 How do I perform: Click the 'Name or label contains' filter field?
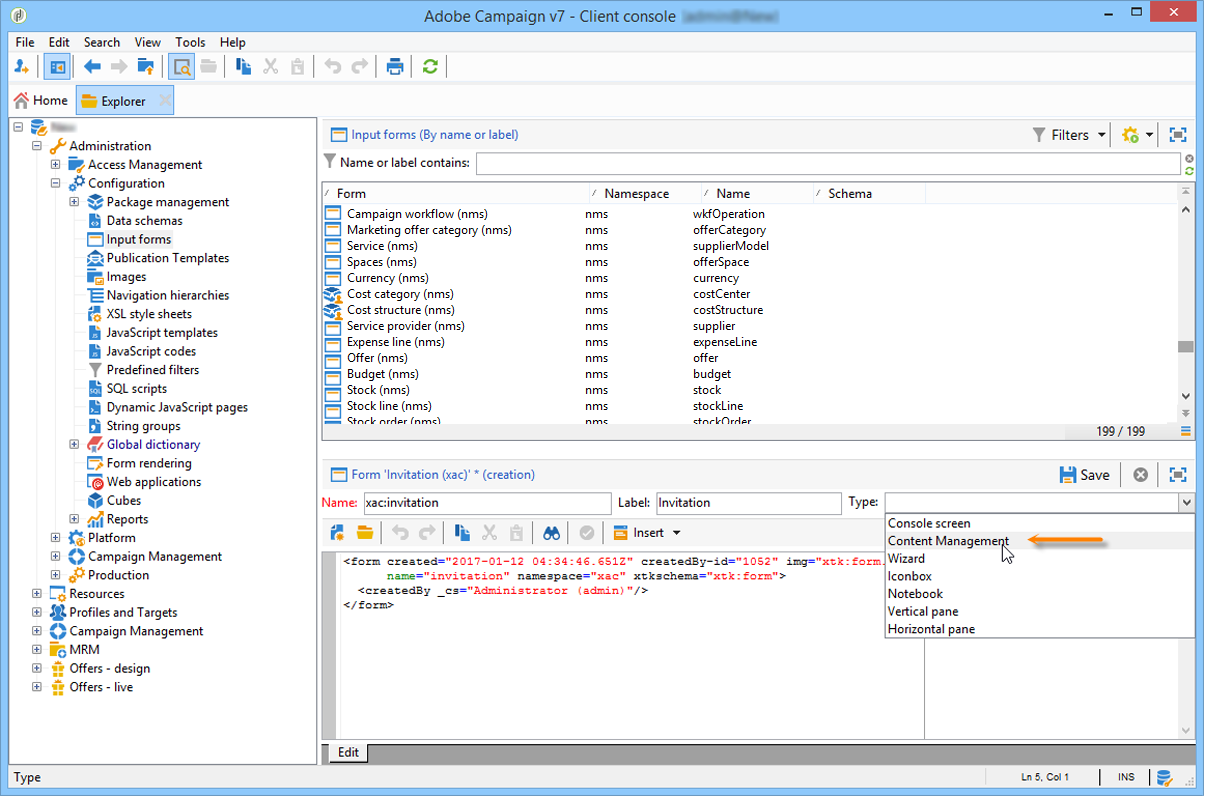coord(827,163)
